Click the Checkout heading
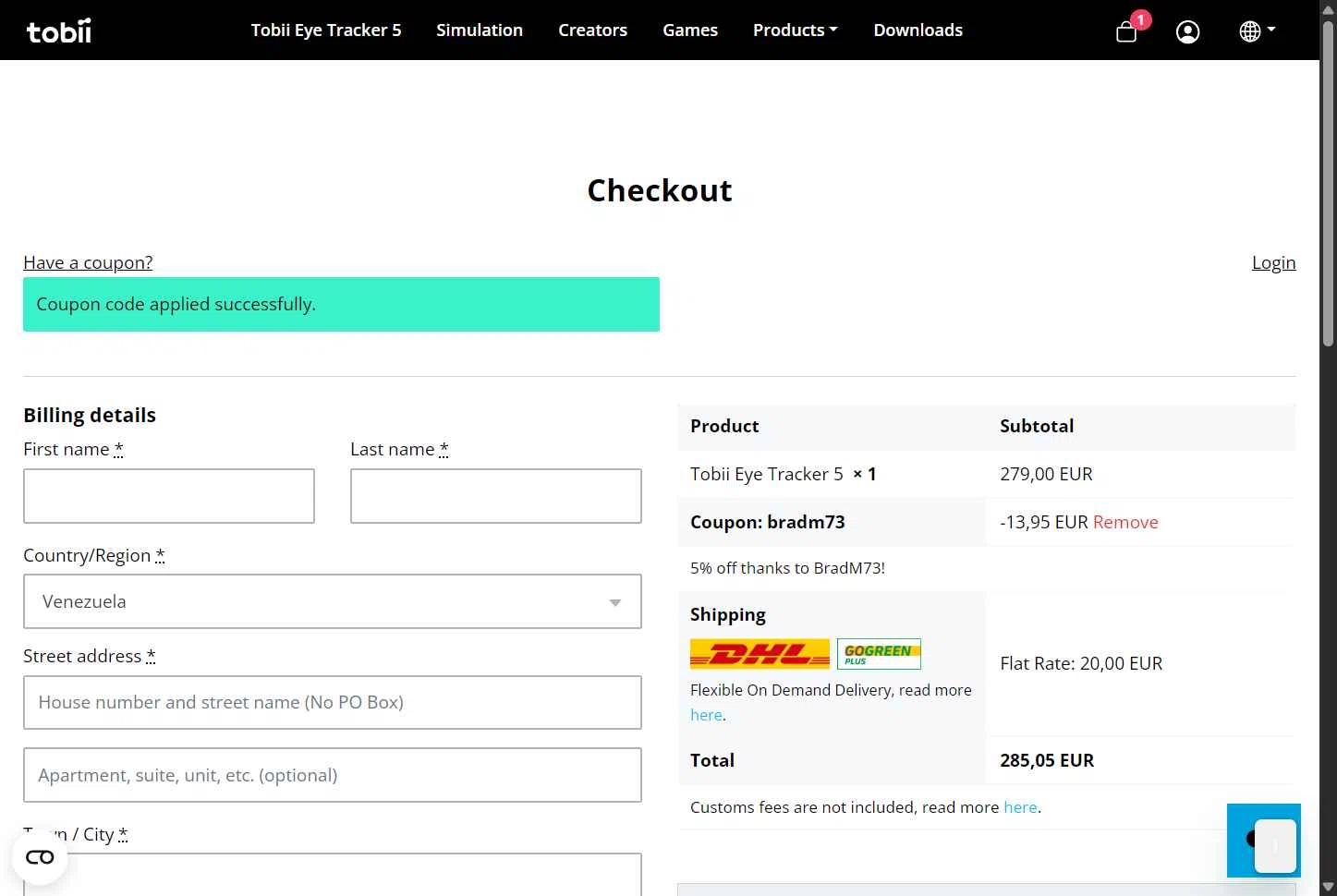The width and height of the screenshot is (1337, 896). click(x=660, y=190)
